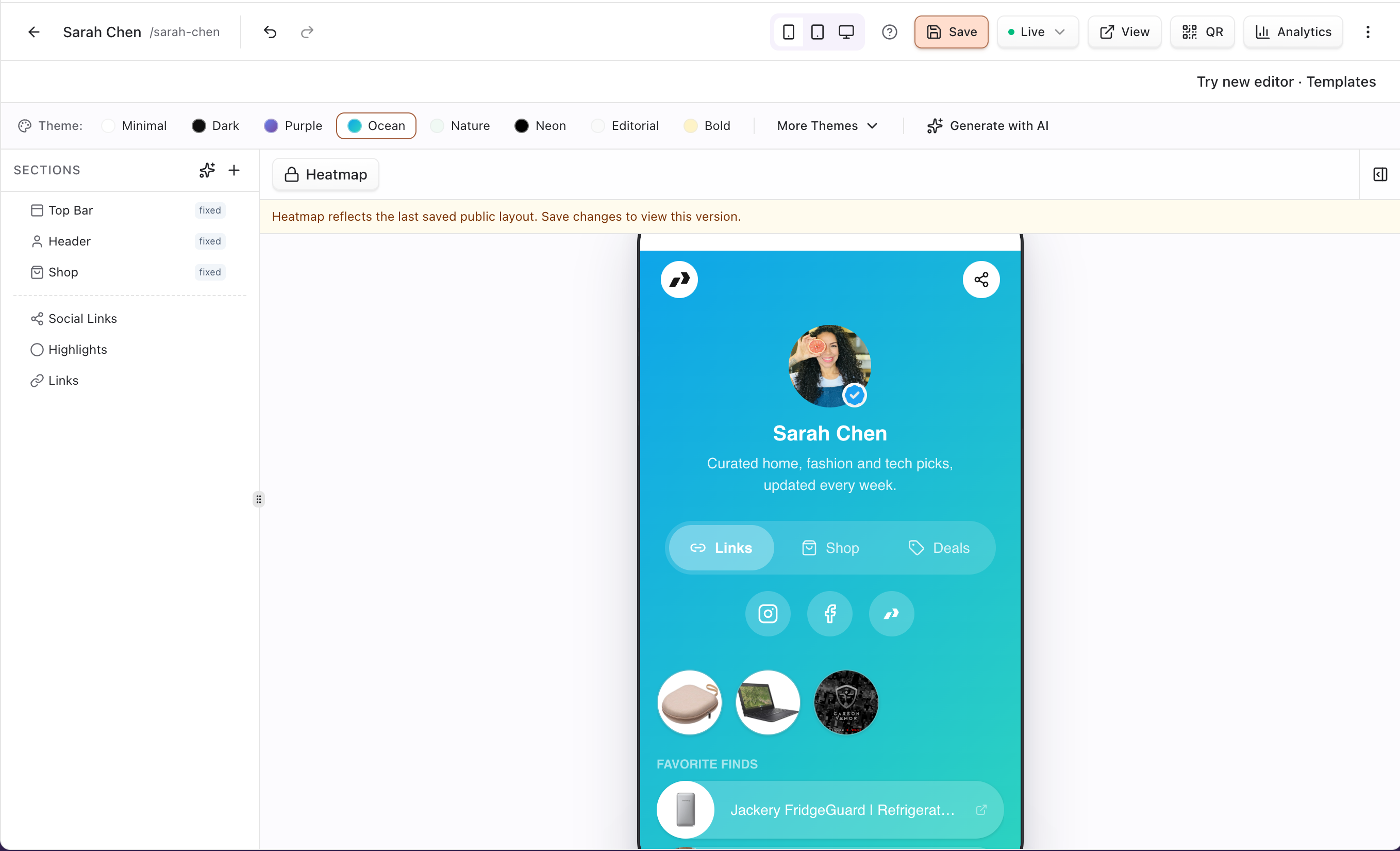Screen dimensions: 1400x851
Task: Click the laptop highlight thumbnail
Action: click(768, 702)
